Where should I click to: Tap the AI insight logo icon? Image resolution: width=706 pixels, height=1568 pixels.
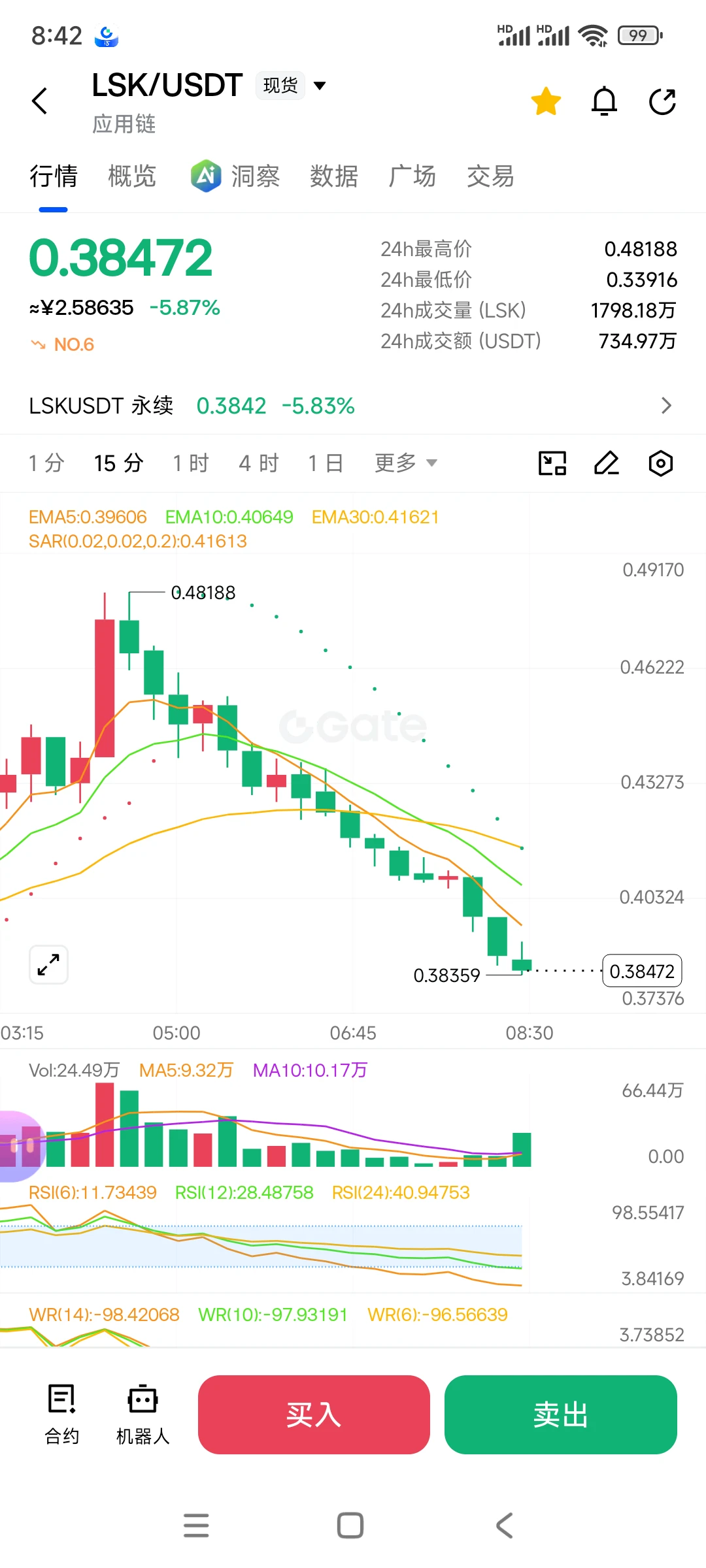pos(206,176)
